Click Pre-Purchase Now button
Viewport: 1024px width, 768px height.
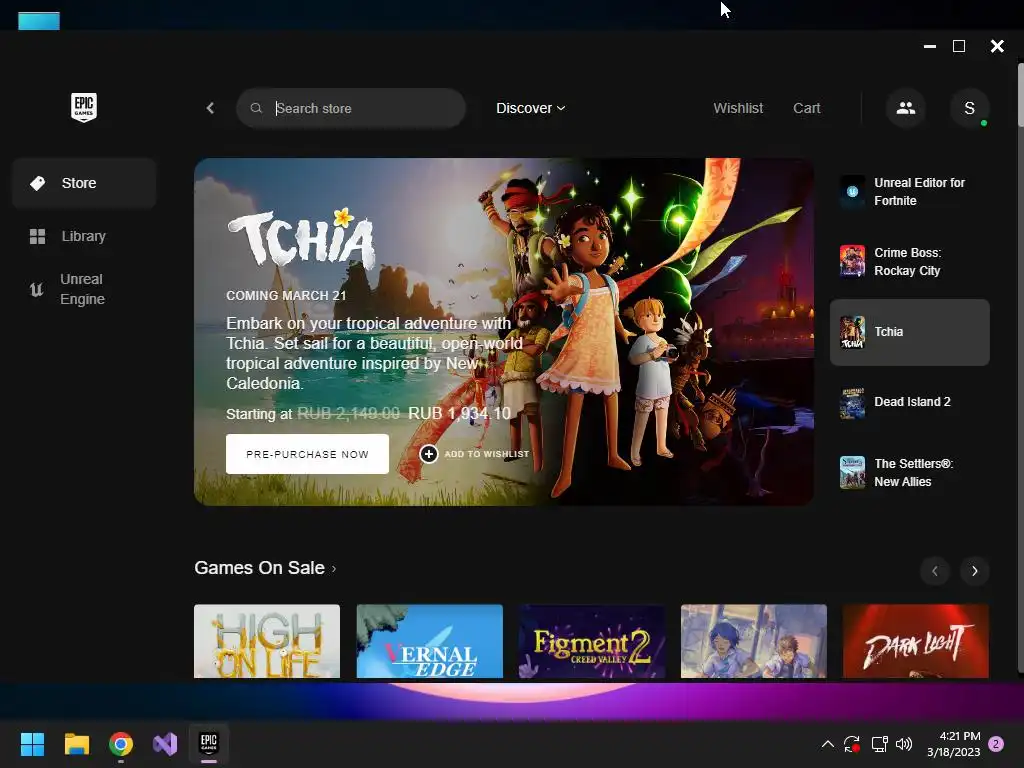pyautogui.click(x=307, y=454)
